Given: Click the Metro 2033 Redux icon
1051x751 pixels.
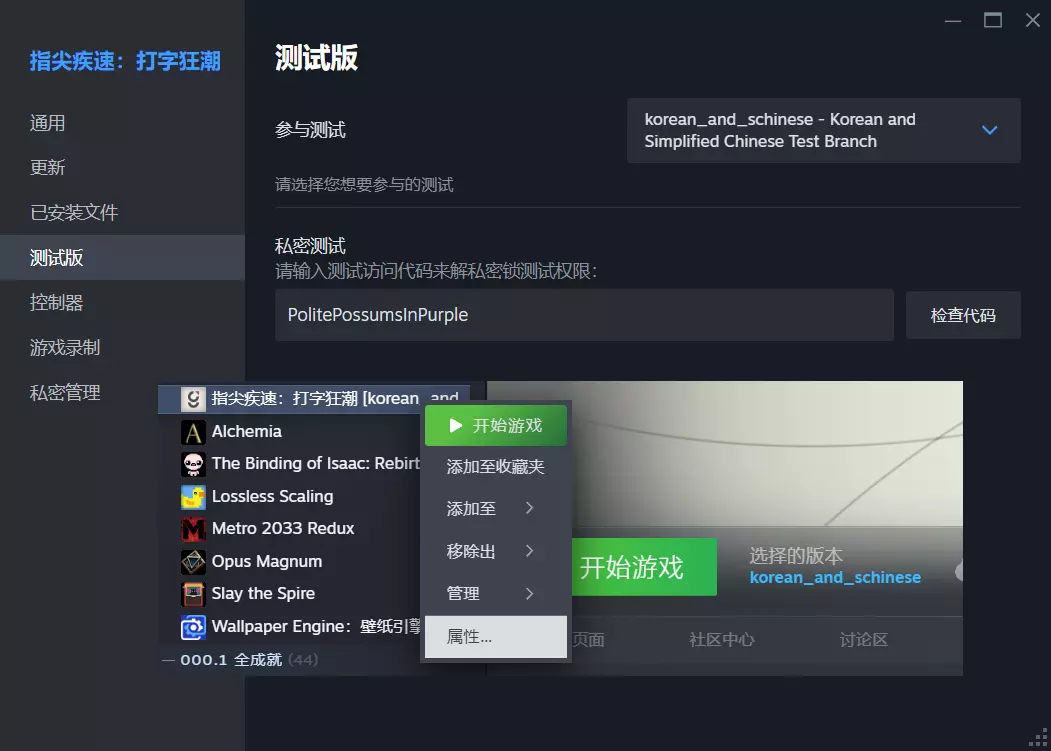Looking at the screenshot, I should pyautogui.click(x=193, y=529).
